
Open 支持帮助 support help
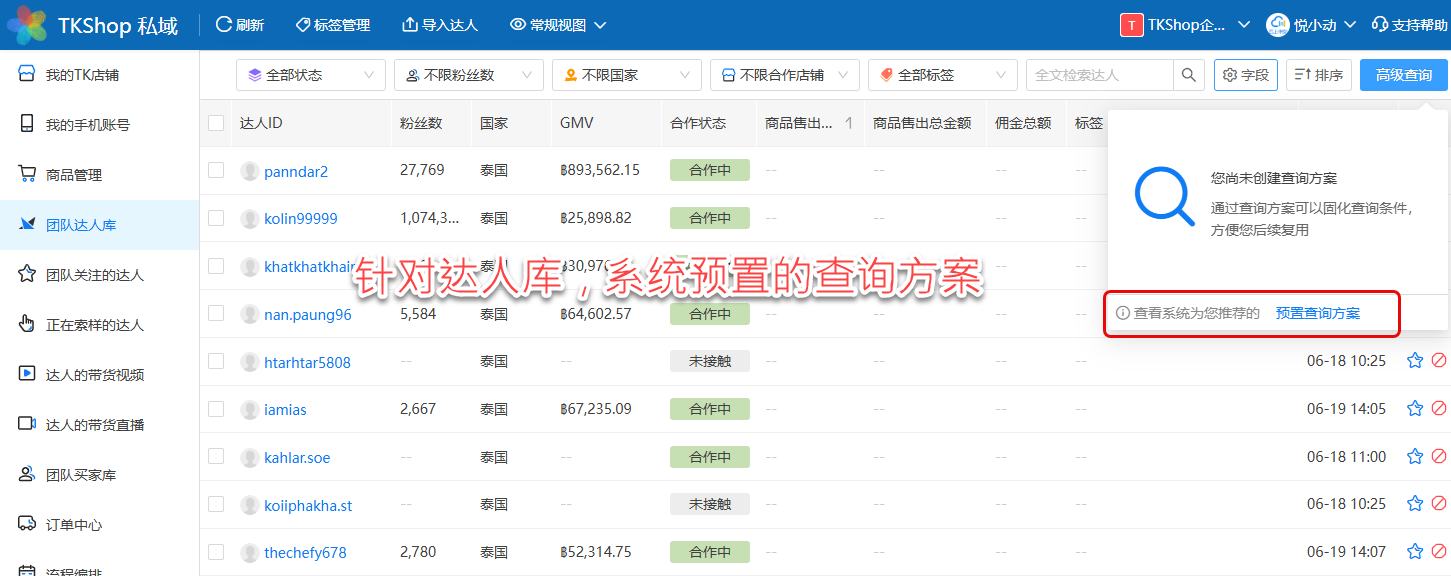pos(1409,25)
